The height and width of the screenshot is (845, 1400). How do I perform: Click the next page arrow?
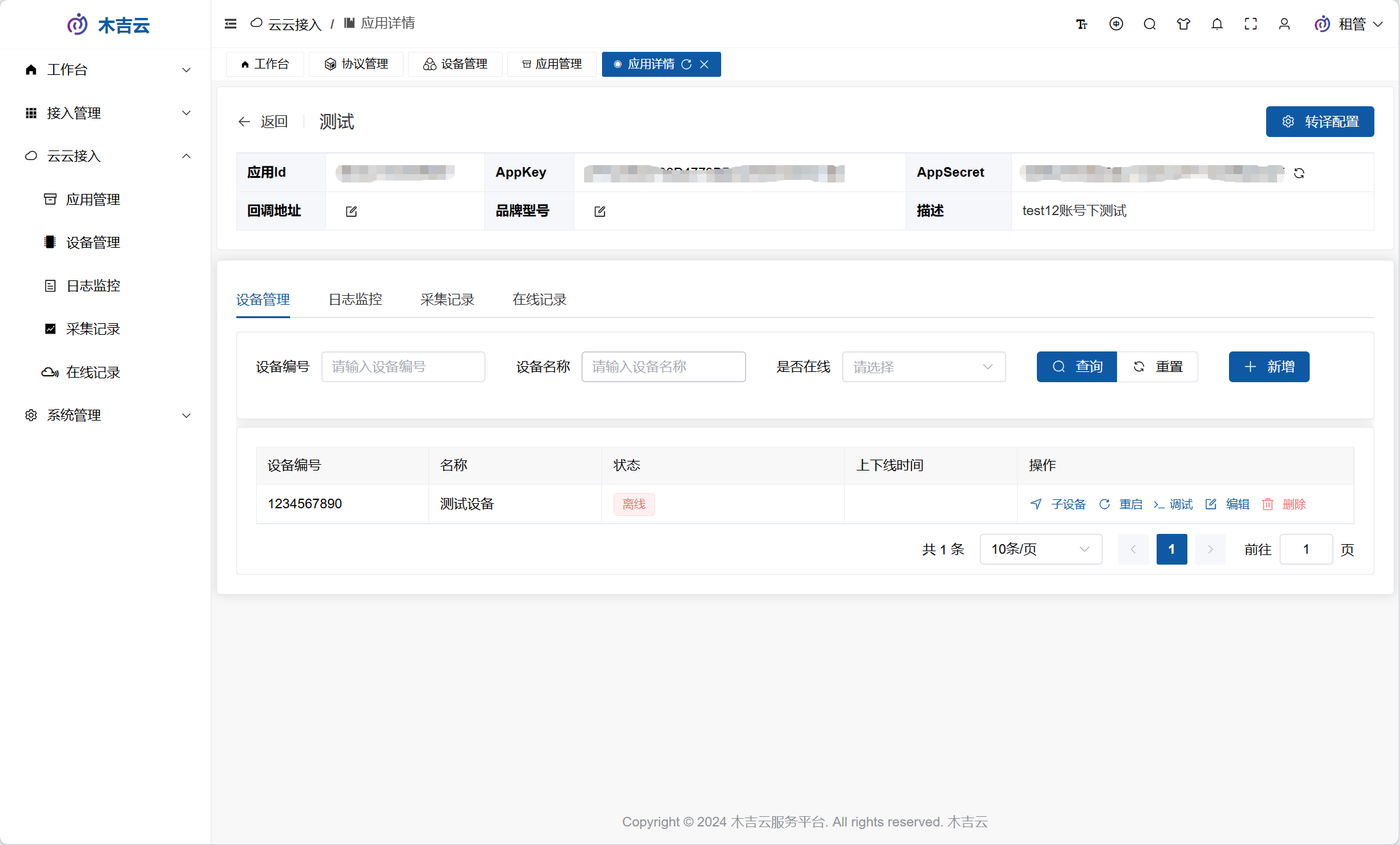pos(1210,549)
